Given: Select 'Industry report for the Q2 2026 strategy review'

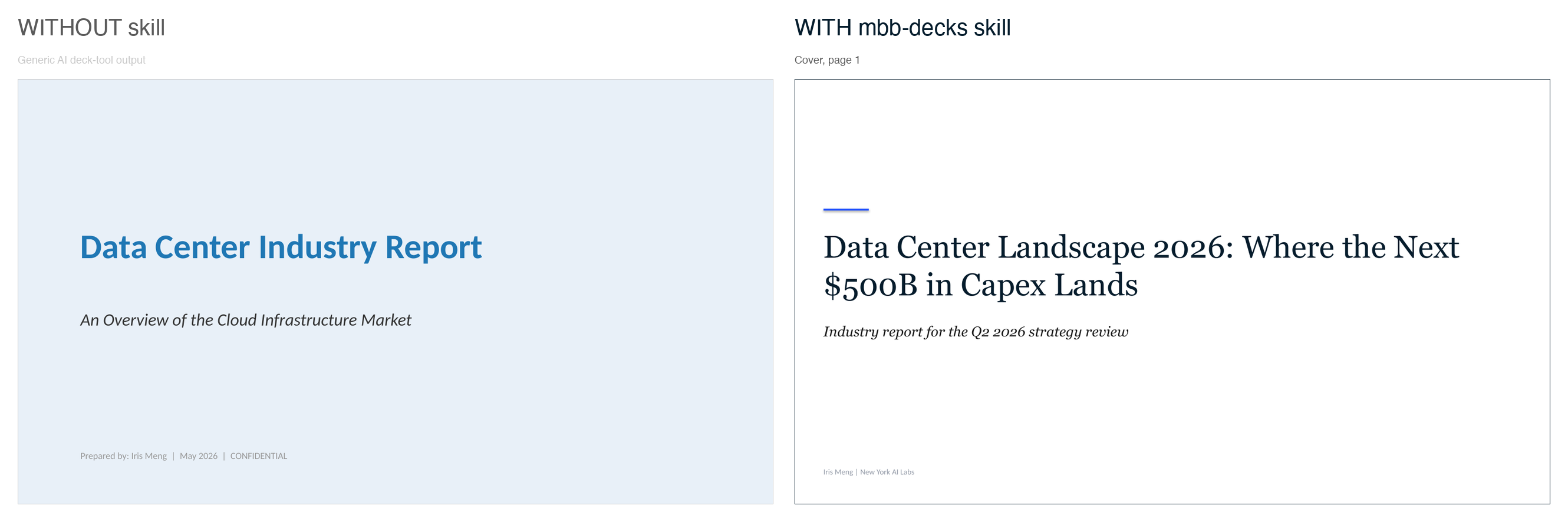Looking at the screenshot, I should (976, 332).
